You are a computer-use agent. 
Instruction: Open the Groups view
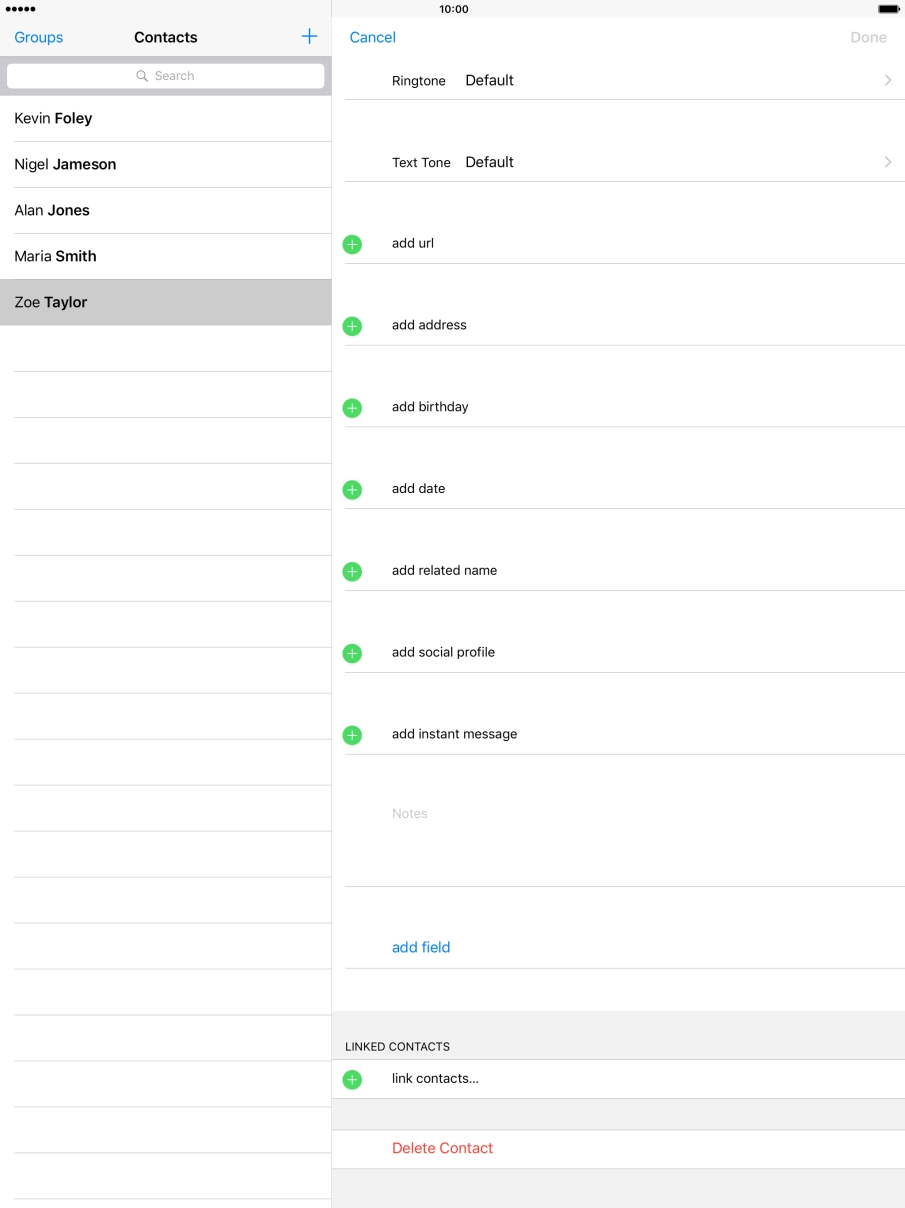click(38, 37)
